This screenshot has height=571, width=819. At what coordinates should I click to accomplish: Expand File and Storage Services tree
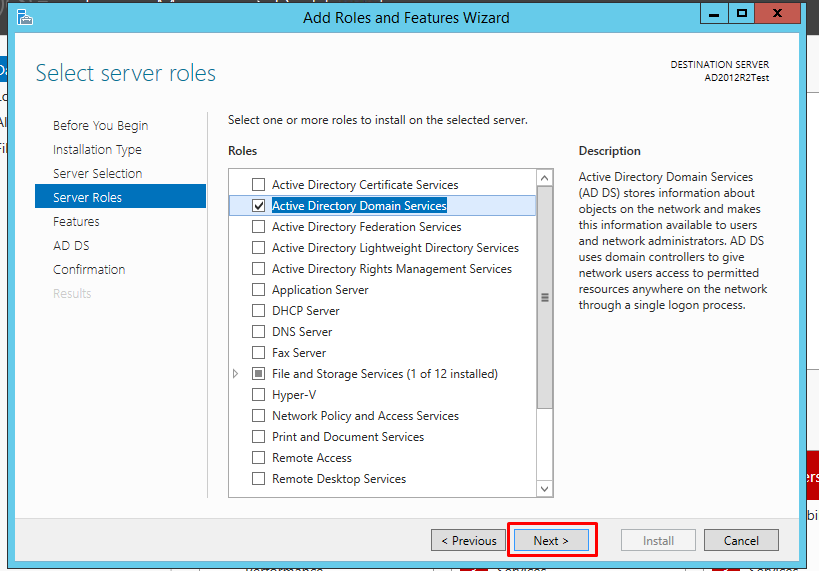(x=236, y=374)
